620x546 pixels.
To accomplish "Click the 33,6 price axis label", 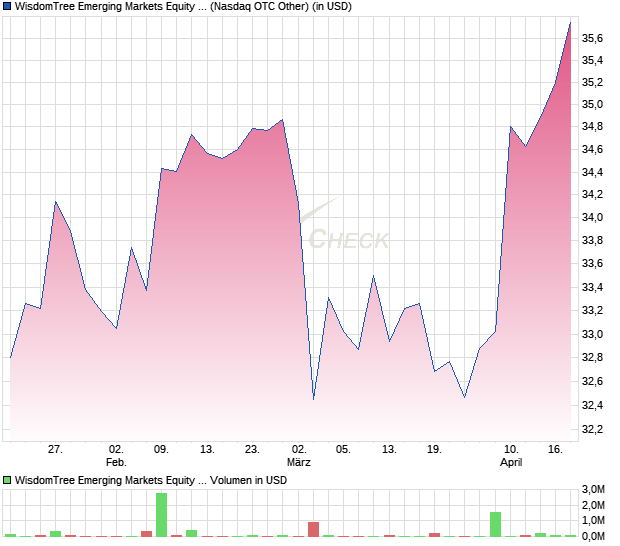I will 592,263.
